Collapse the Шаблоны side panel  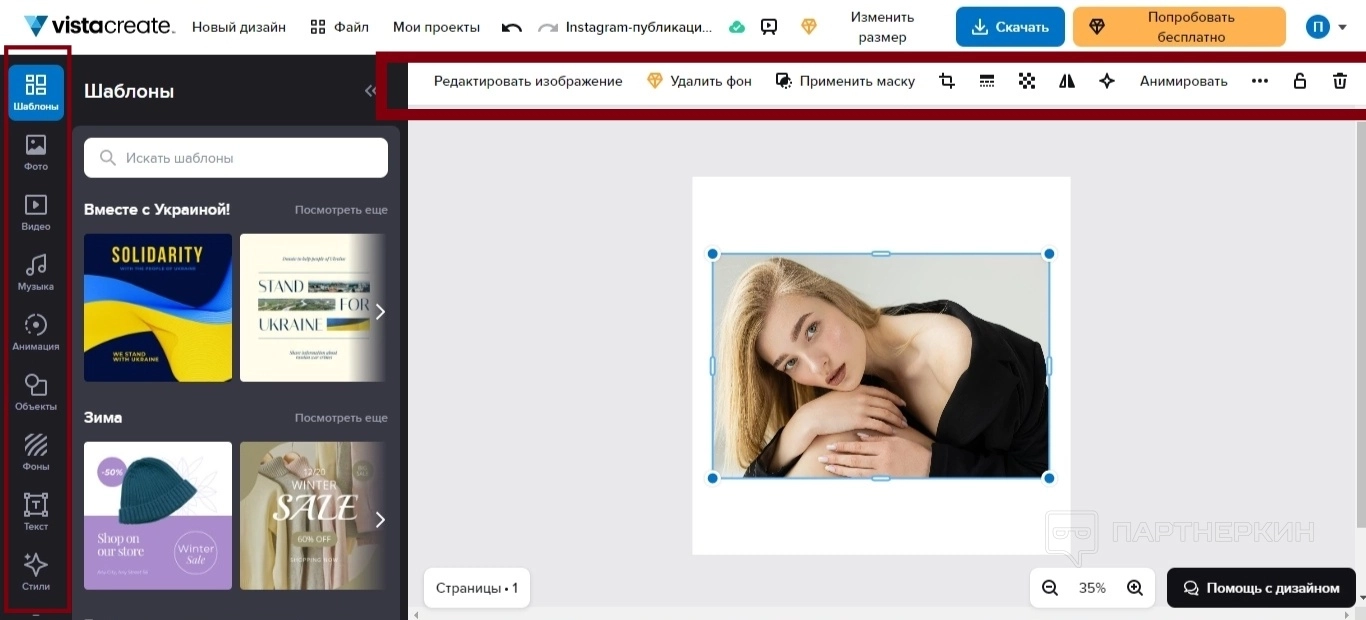coord(370,91)
